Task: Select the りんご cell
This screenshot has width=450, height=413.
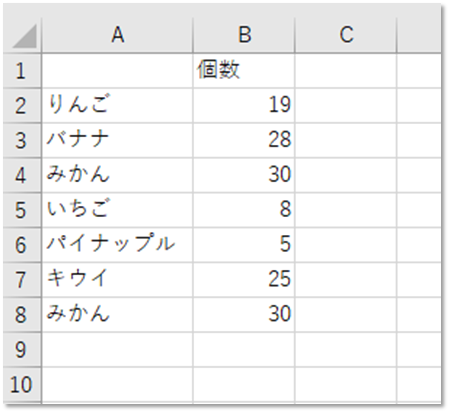Action: [117, 106]
